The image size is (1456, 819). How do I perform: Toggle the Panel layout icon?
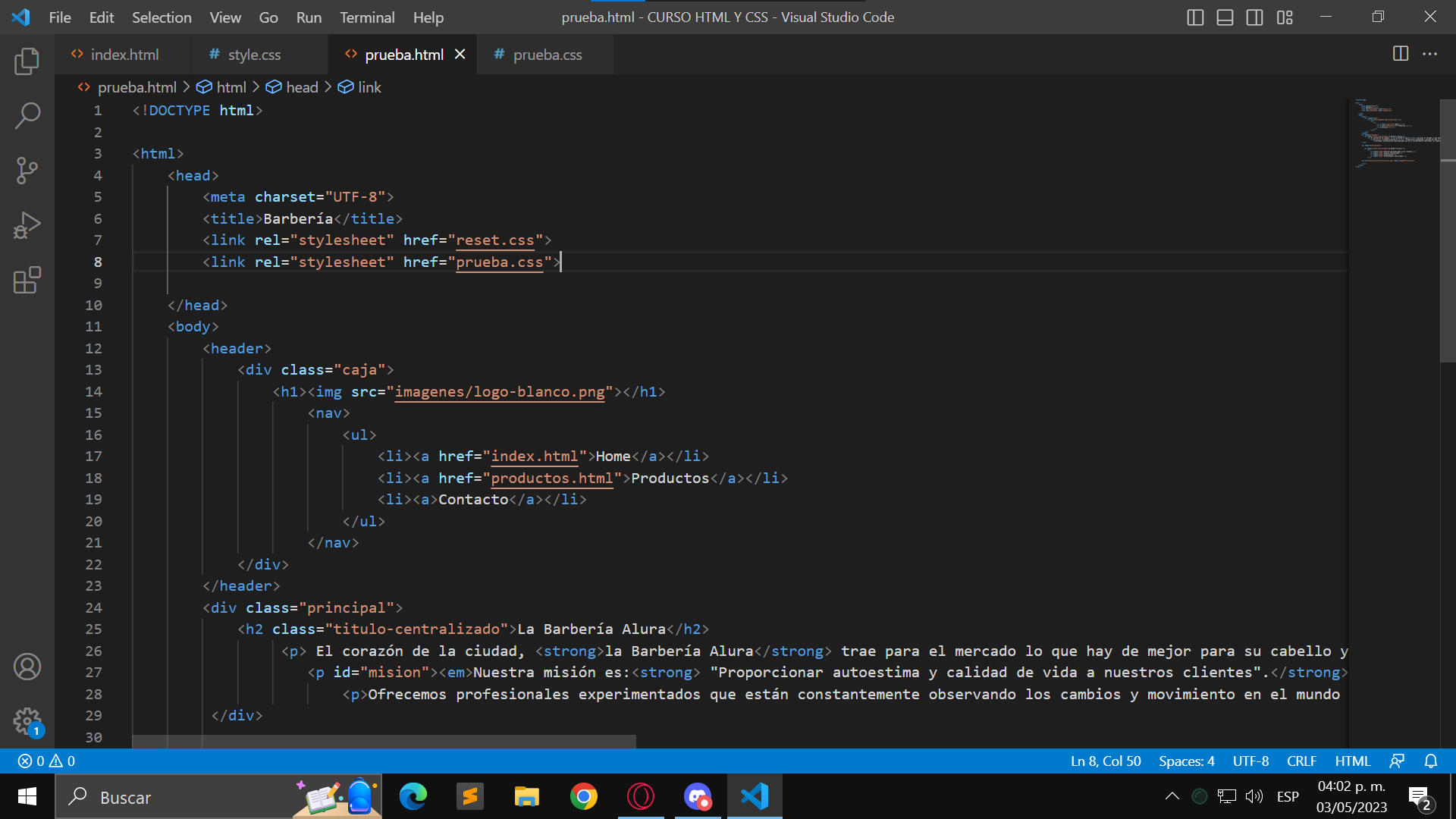(x=1225, y=17)
